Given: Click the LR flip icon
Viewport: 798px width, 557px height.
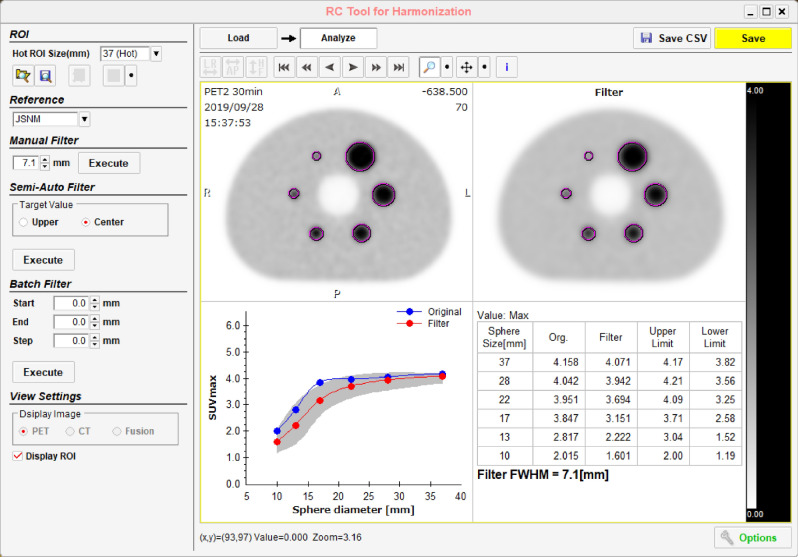Looking at the screenshot, I should coord(210,67).
